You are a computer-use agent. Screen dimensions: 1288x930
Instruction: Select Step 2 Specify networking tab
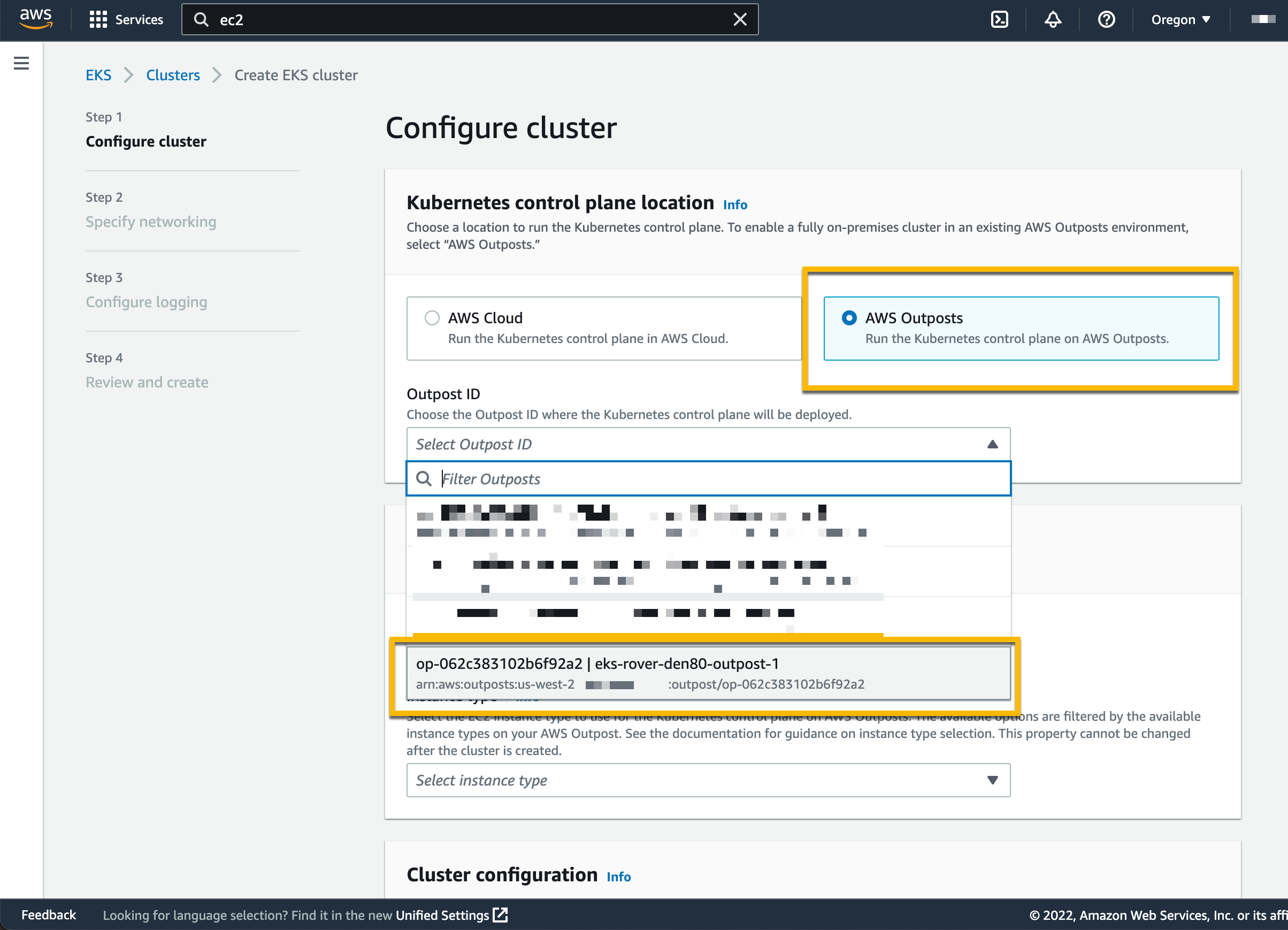pos(151,221)
